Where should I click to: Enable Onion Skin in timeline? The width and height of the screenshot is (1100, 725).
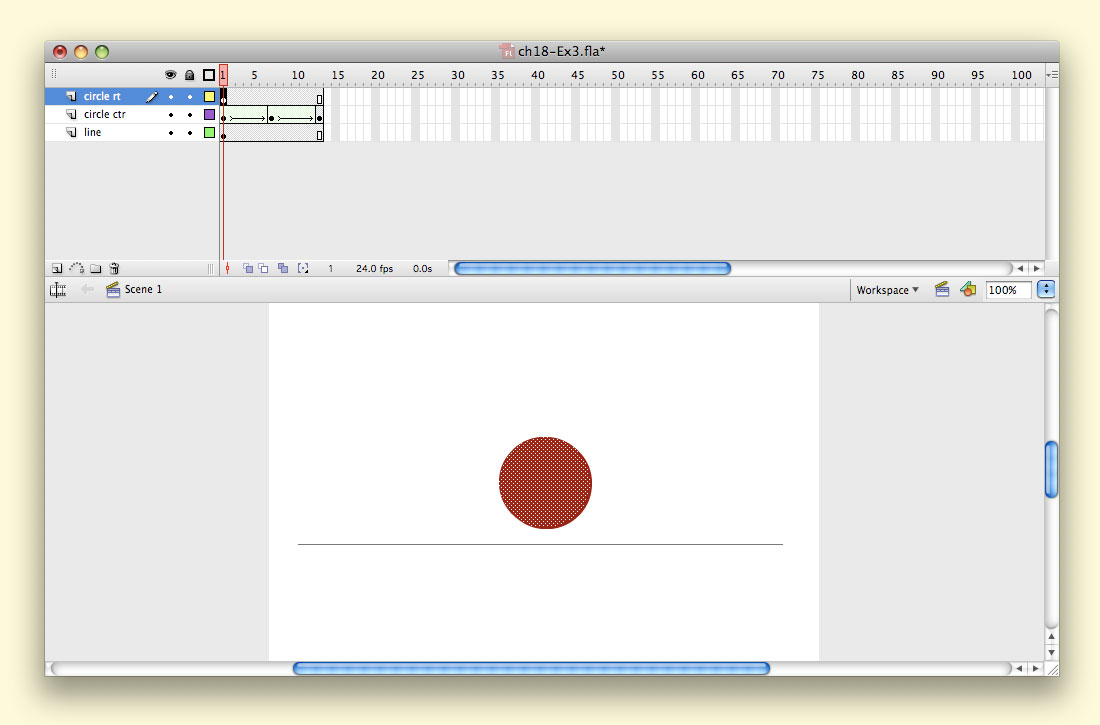pos(248,269)
